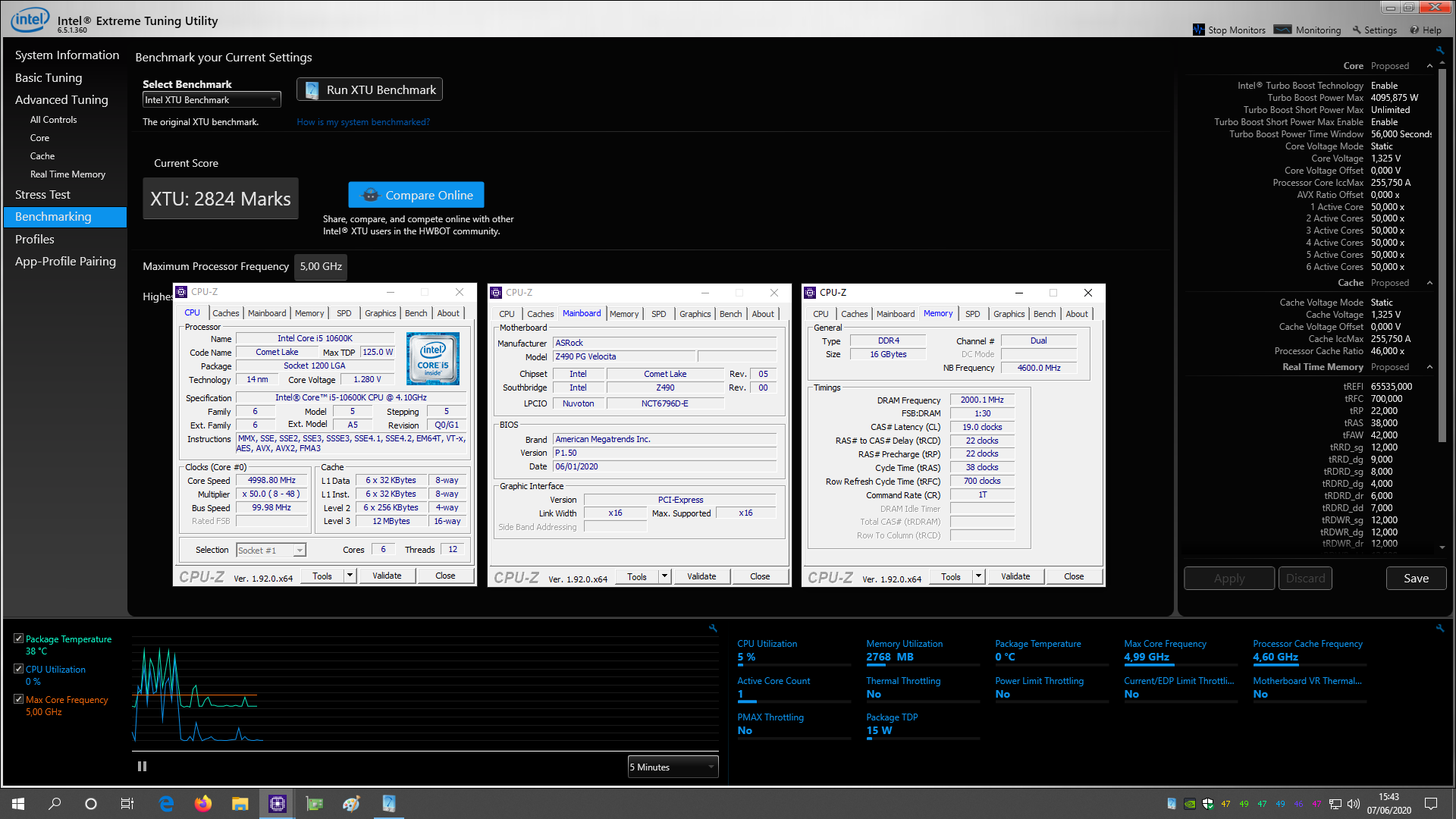Open System Information in the sidebar
Viewport: 1456px width, 819px height.
tap(67, 55)
